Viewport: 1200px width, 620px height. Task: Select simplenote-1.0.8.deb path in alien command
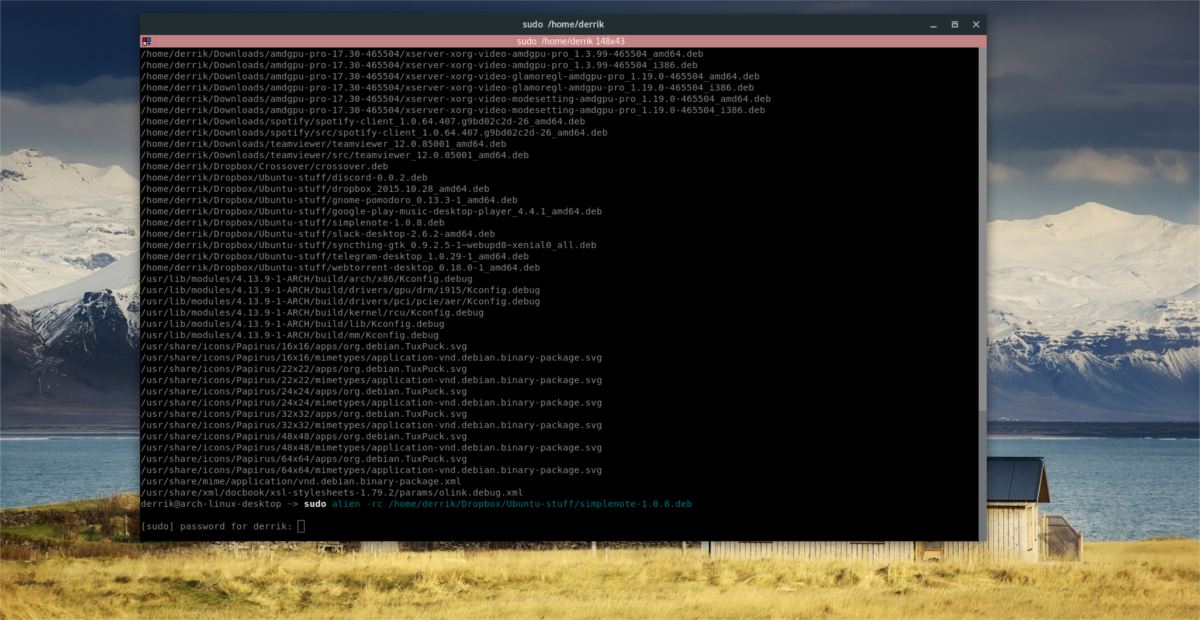(541, 504)
